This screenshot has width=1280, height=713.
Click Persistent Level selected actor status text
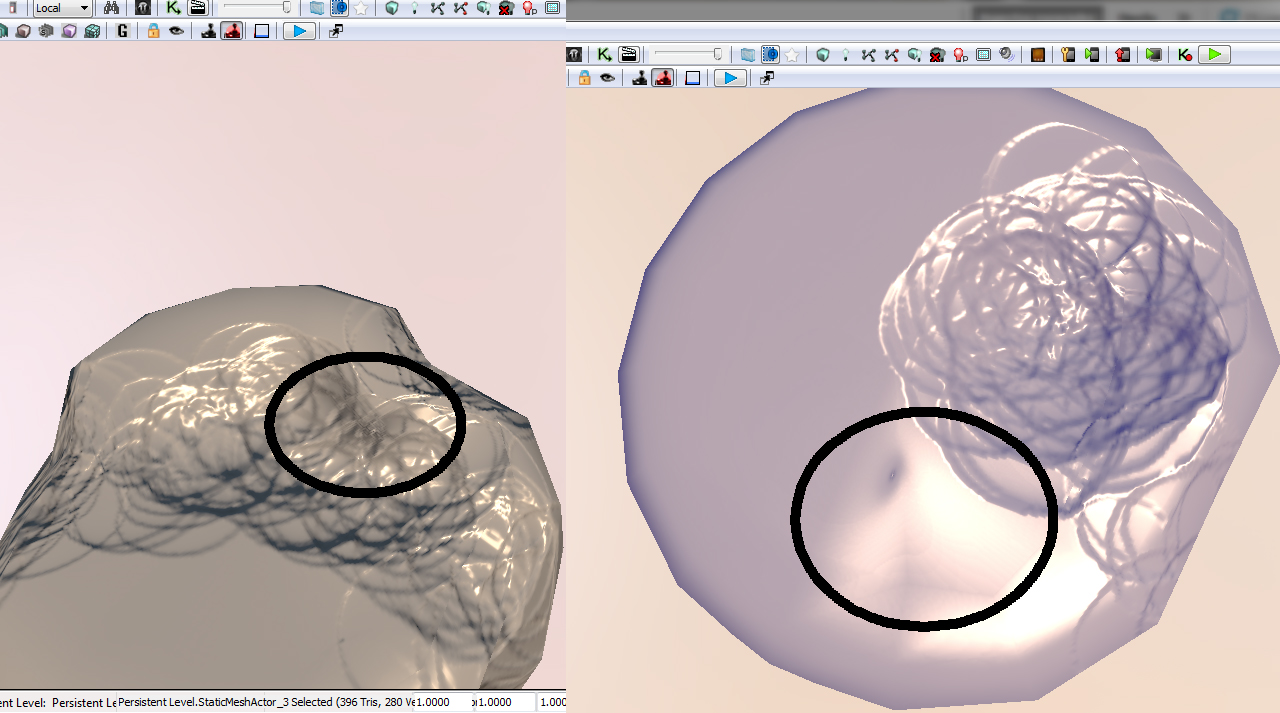[x=265, y=702]
